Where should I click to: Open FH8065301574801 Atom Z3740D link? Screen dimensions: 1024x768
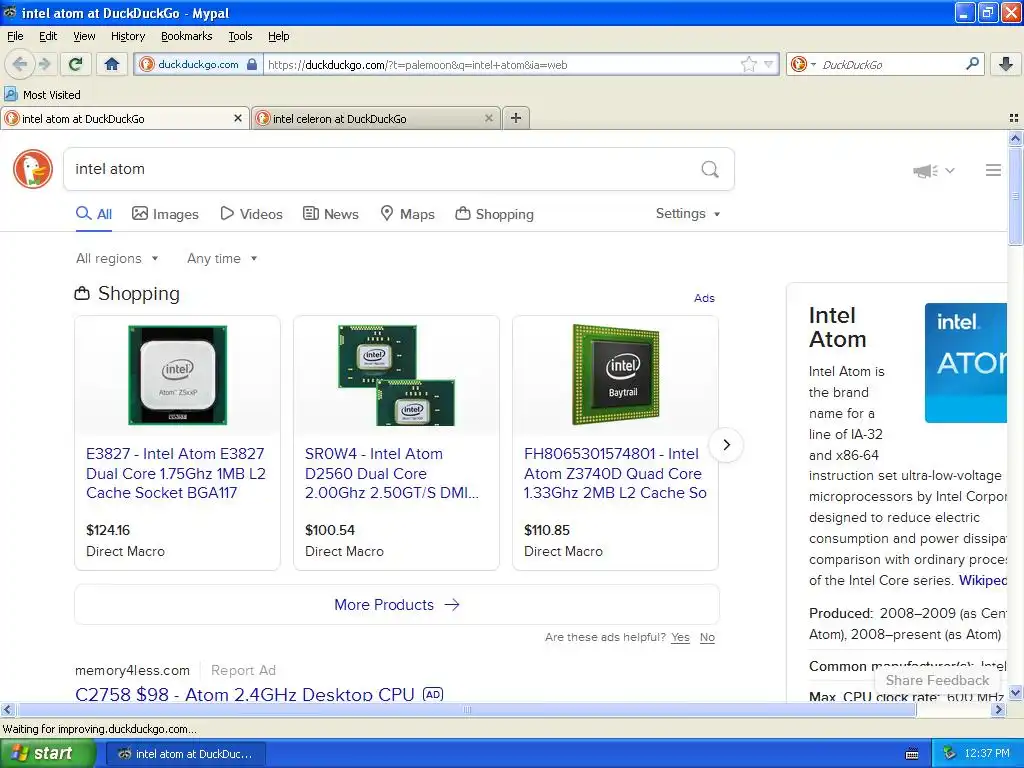(x=615, y=473)
